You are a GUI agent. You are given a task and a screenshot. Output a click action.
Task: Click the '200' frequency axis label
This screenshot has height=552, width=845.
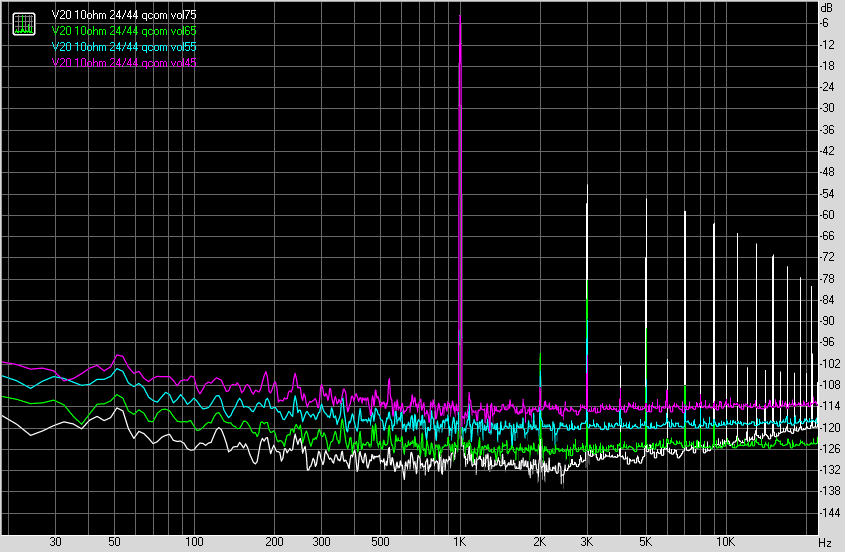click(274, 542)
